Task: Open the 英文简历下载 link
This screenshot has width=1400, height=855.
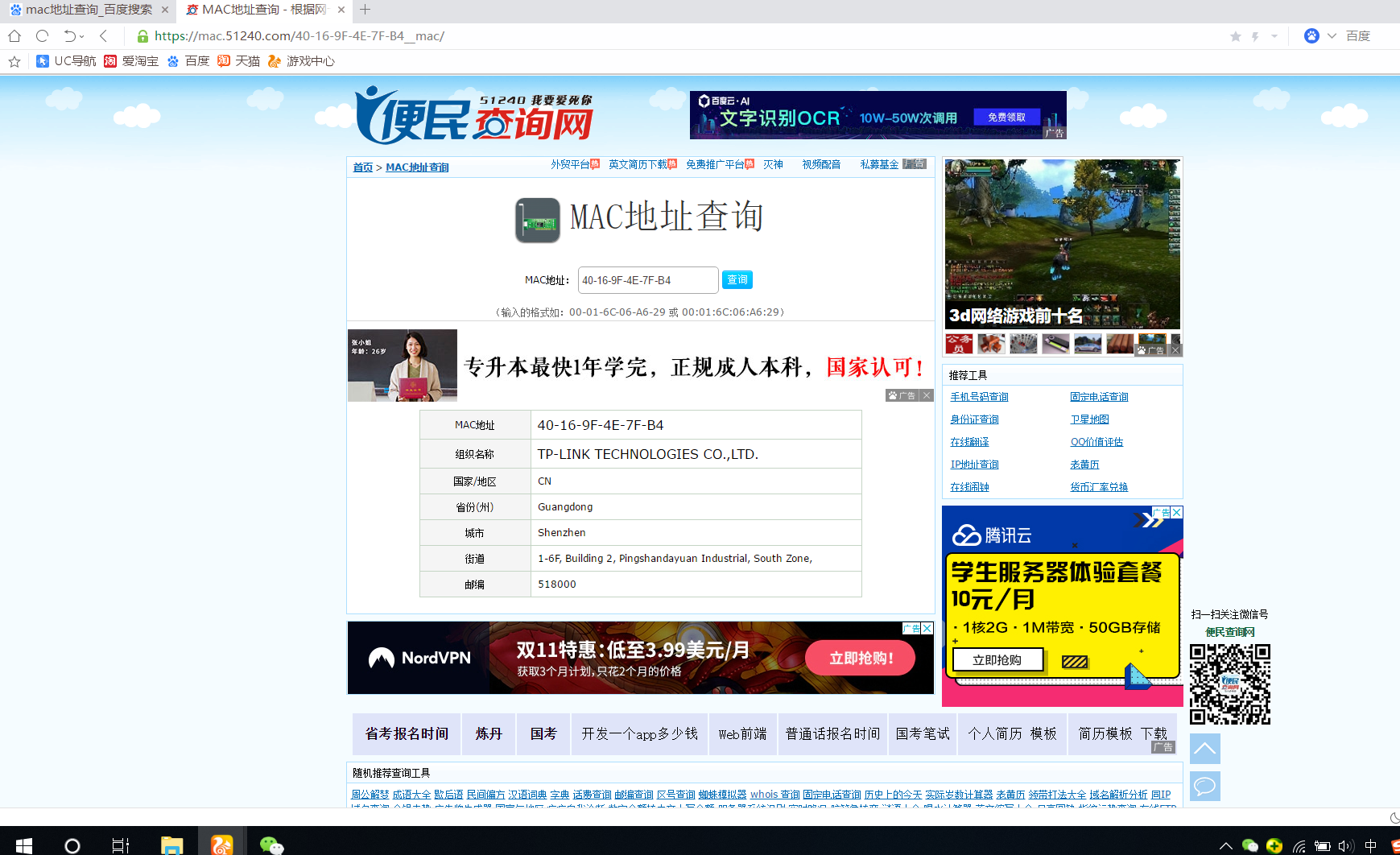Action: (638, 164)
